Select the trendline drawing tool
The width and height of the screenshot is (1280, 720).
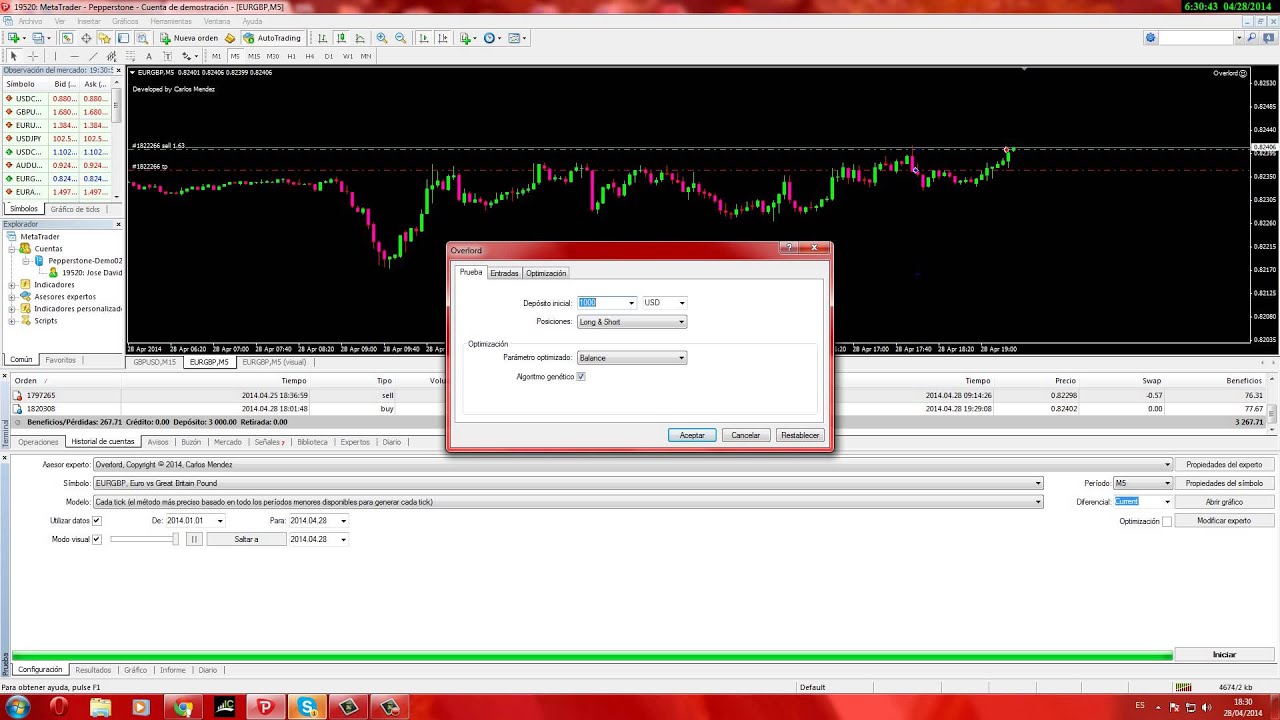pos(93,56)
